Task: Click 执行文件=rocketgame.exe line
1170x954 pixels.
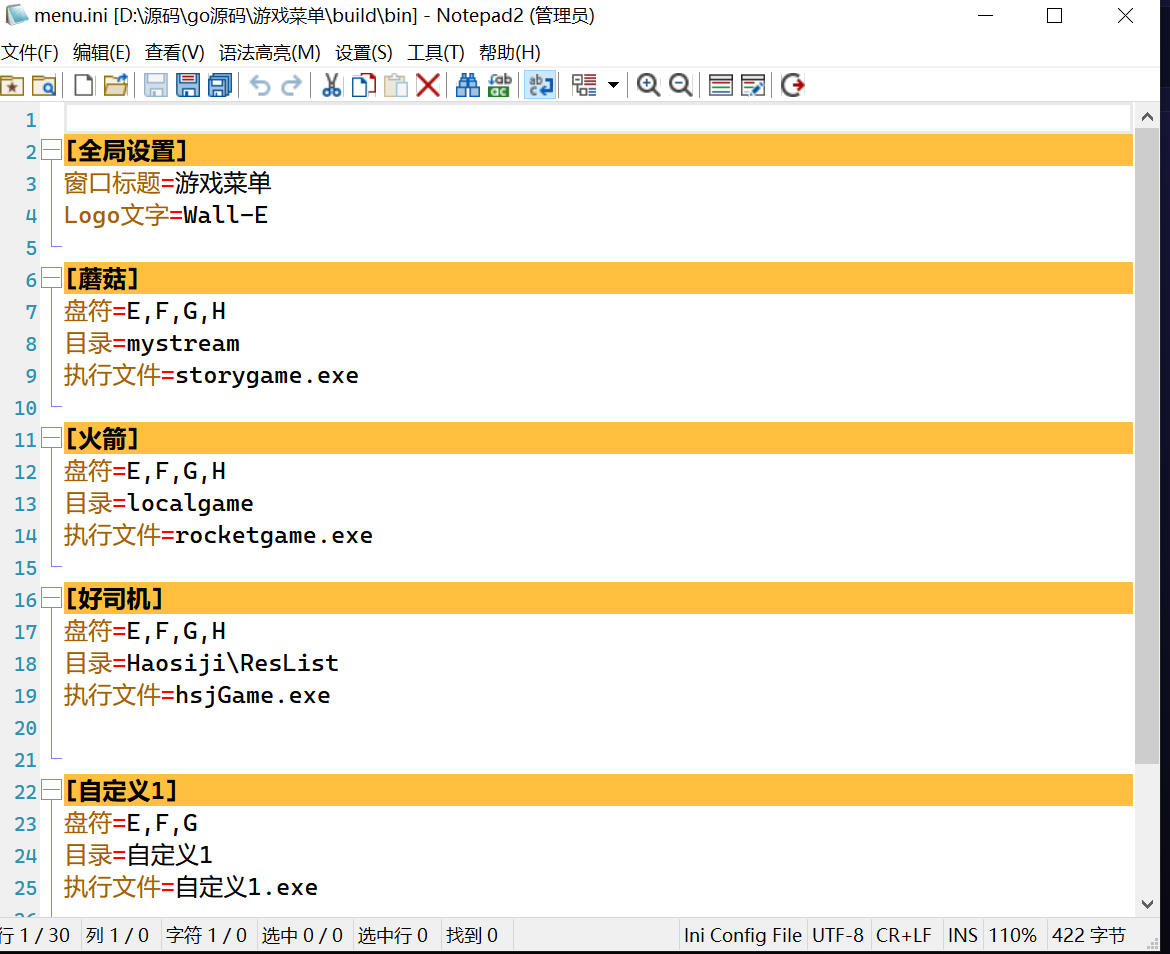Action: pyautogui.click(x=218, y=535)
